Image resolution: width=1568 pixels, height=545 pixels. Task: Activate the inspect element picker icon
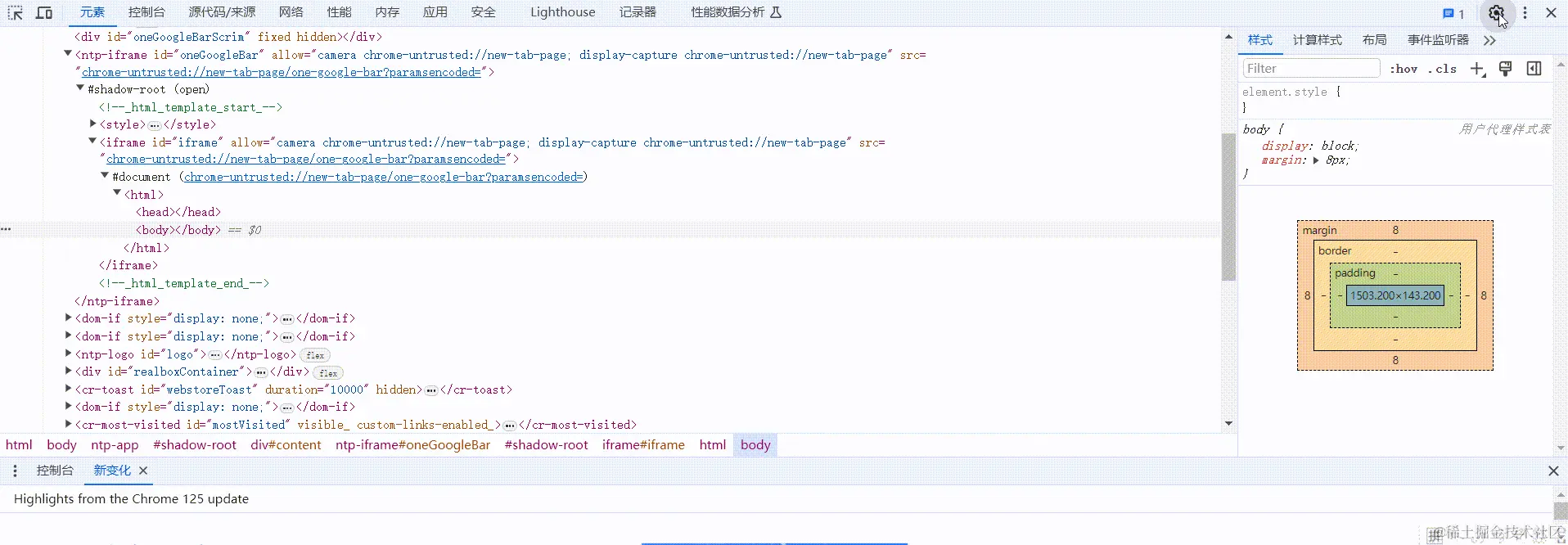(16, 12)
